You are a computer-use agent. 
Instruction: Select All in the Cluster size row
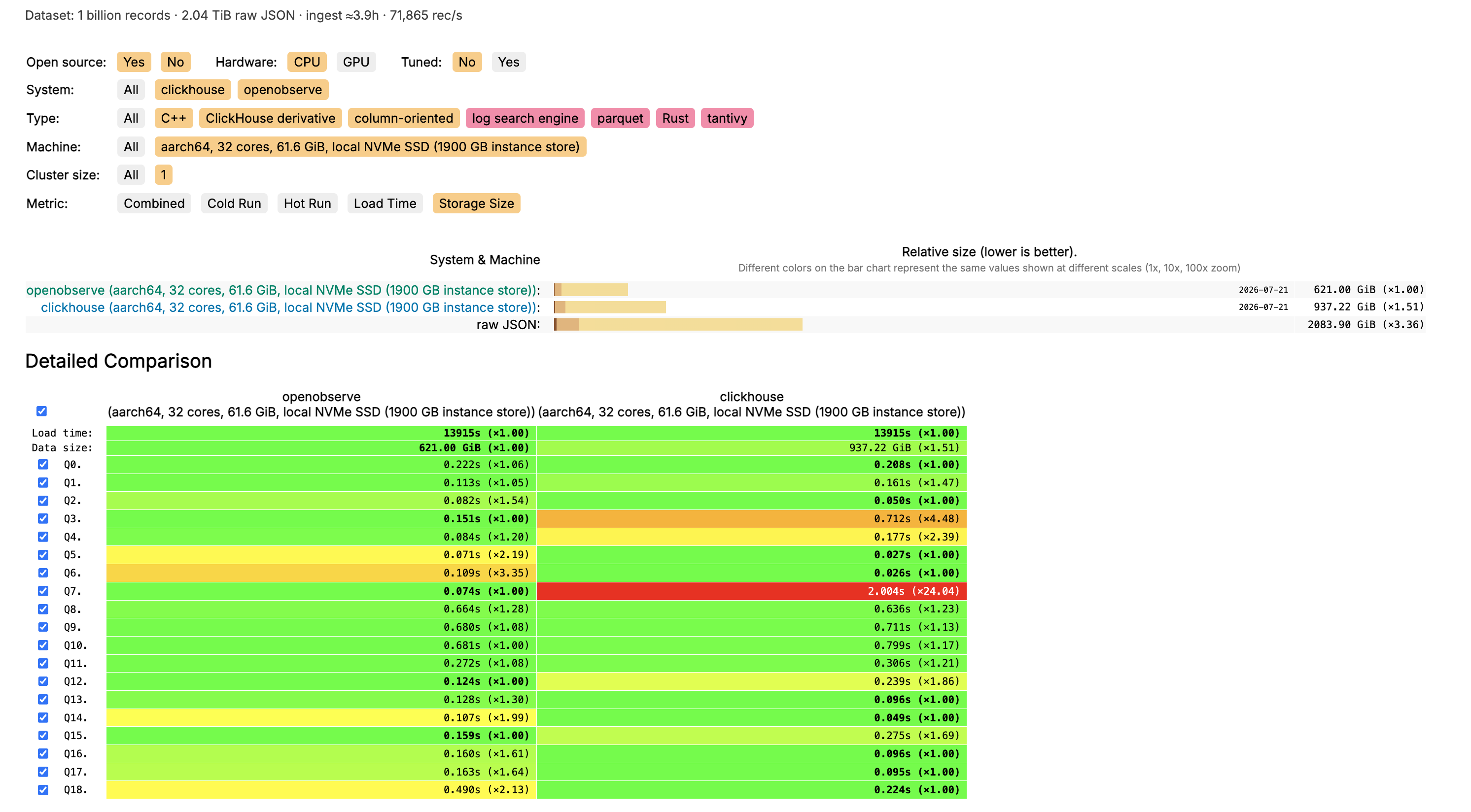click(x=131, y=175)
